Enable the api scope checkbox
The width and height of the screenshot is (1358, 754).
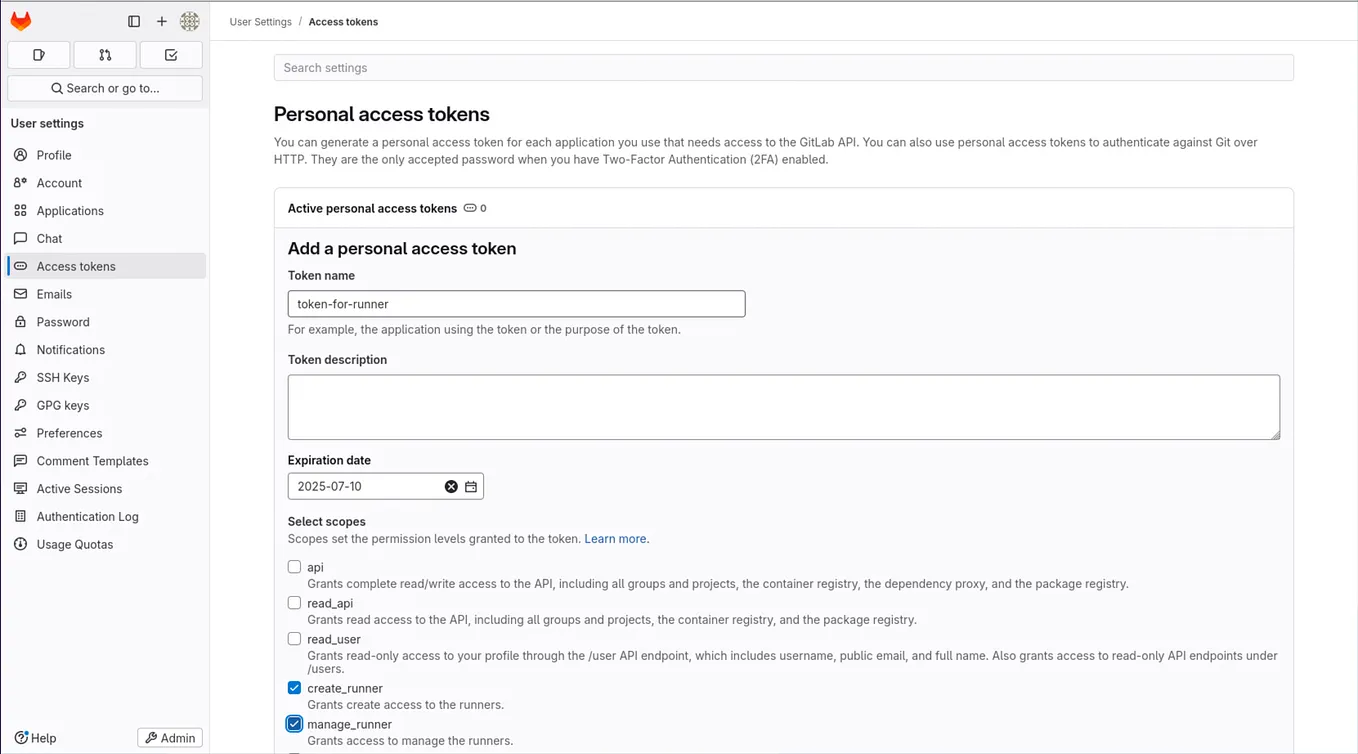click(x=294, y=566)
